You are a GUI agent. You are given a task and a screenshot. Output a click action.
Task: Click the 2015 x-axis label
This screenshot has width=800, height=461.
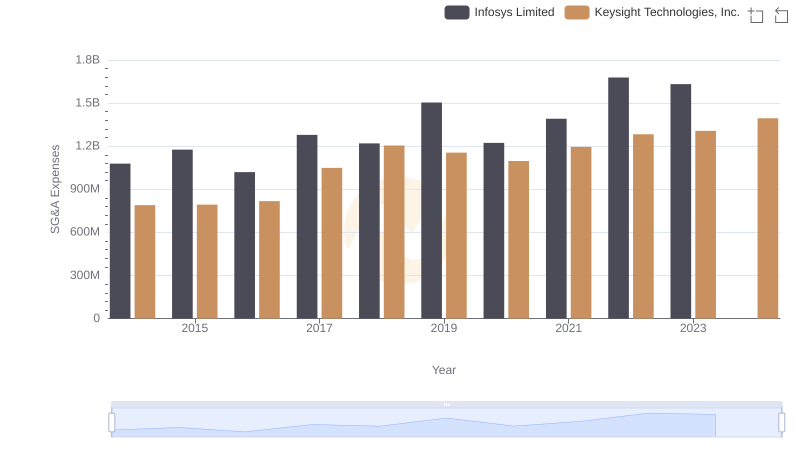click(195, 328)
